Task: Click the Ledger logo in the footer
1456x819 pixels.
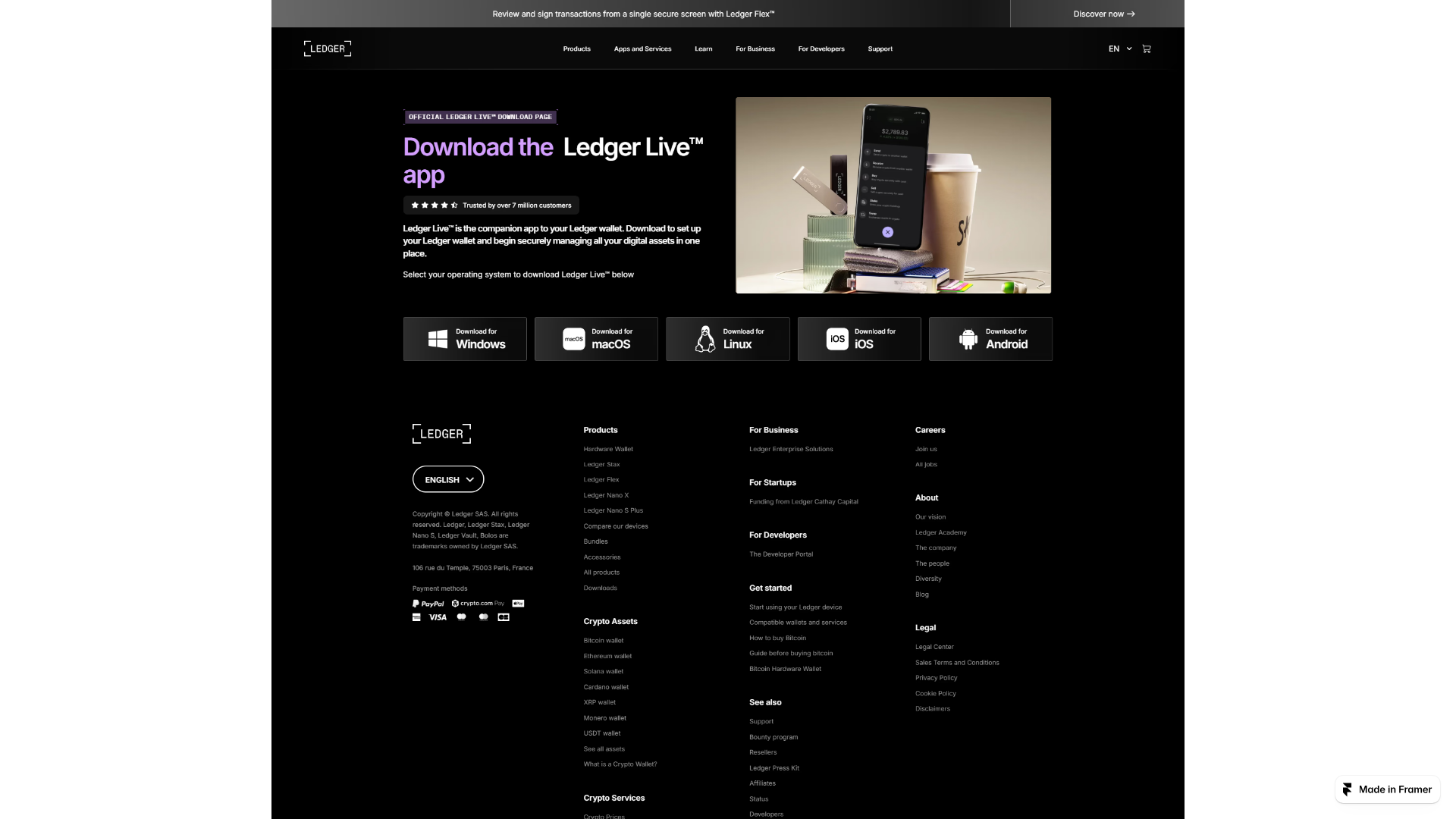Action: [x=441, y=434]
